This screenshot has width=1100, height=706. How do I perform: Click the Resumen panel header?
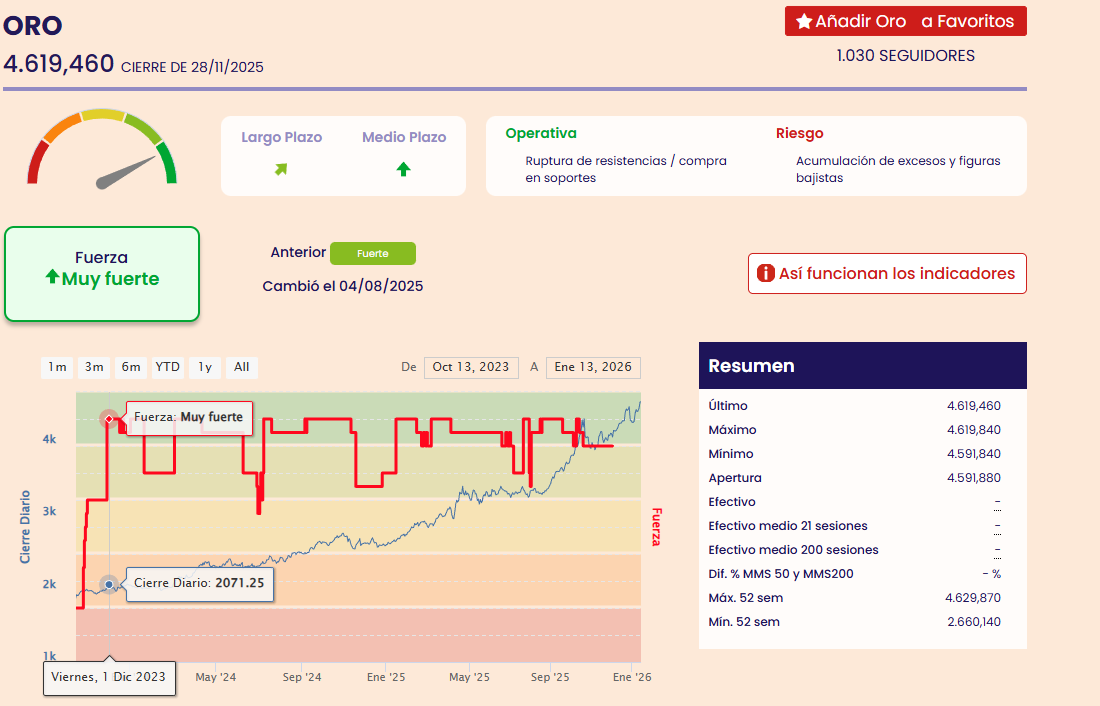[x=863, y=366]
